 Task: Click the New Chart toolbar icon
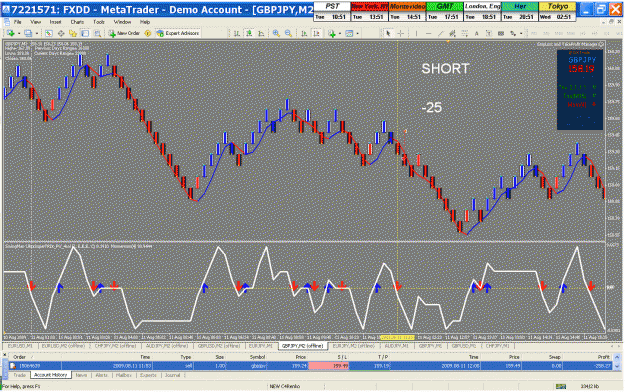(x=10, y=33)
